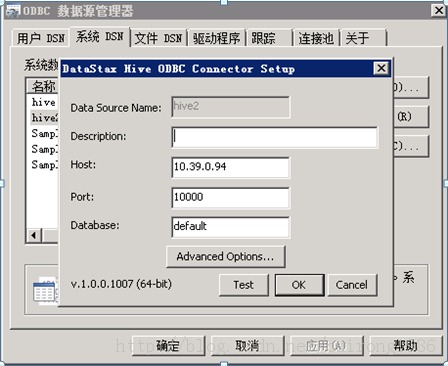Click 确定 in the ODBC administrator window

[168, 346]
